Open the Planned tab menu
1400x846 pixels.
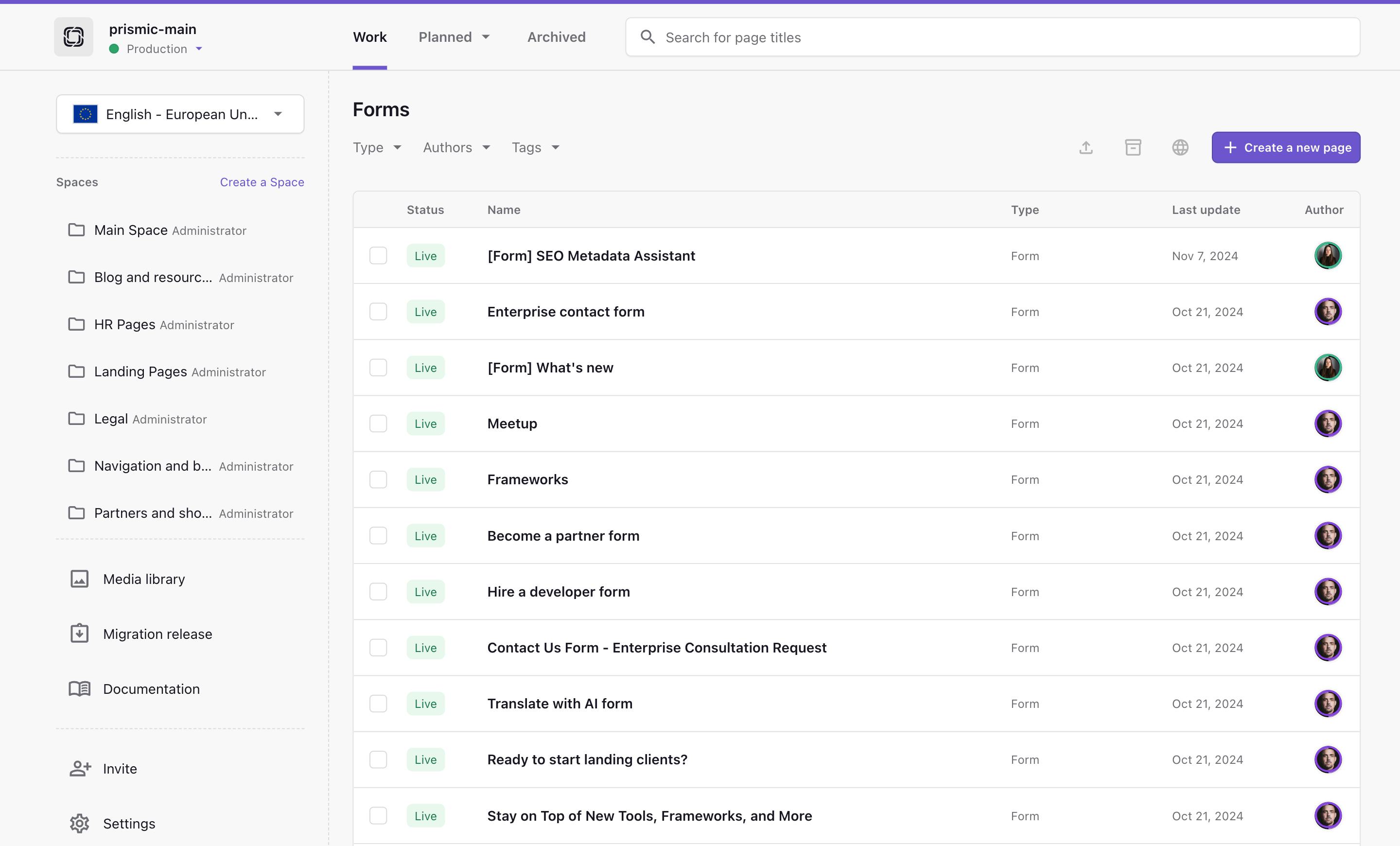pos(454,37)
